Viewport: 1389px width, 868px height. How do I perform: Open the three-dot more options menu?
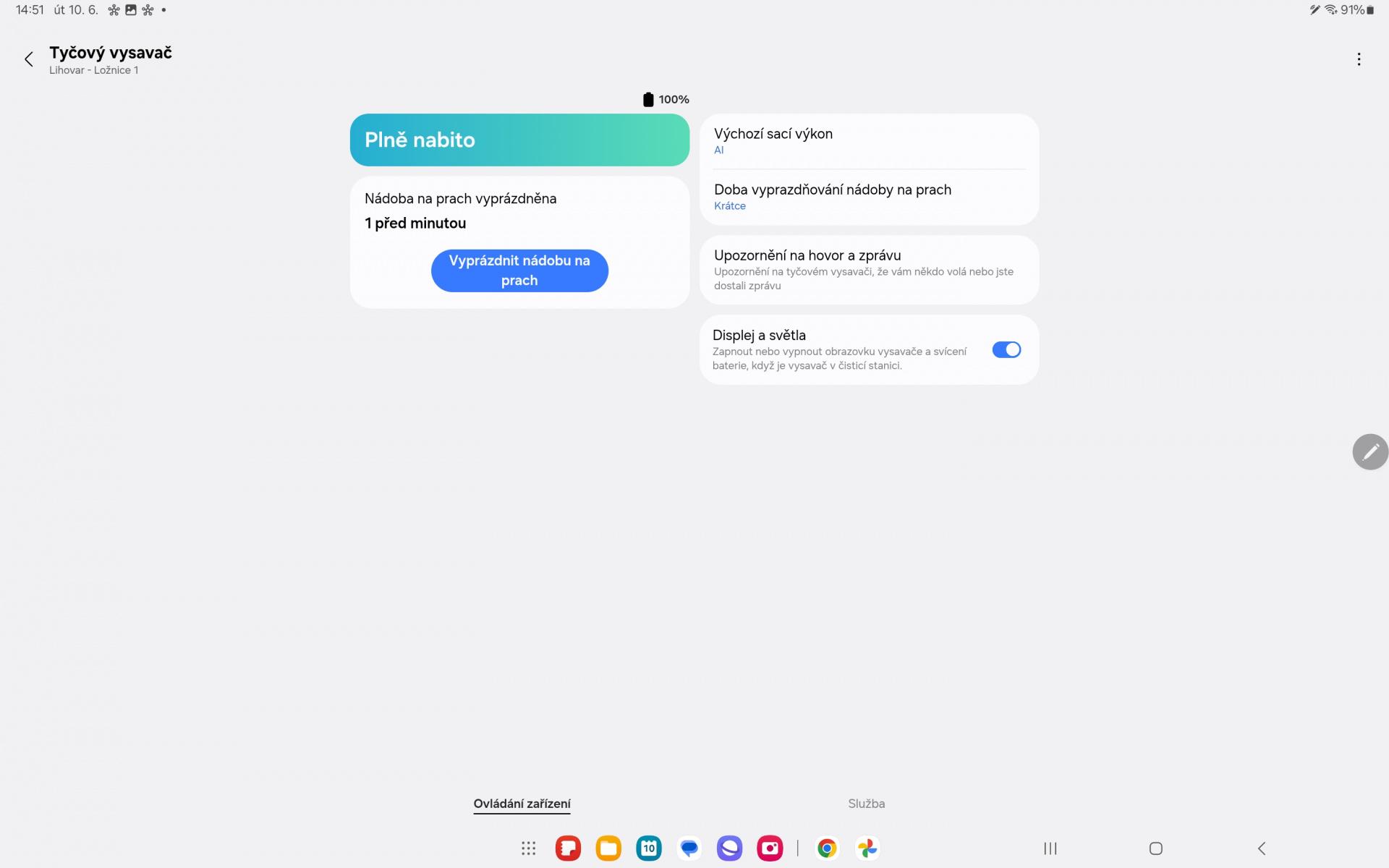click(1359, 59)
